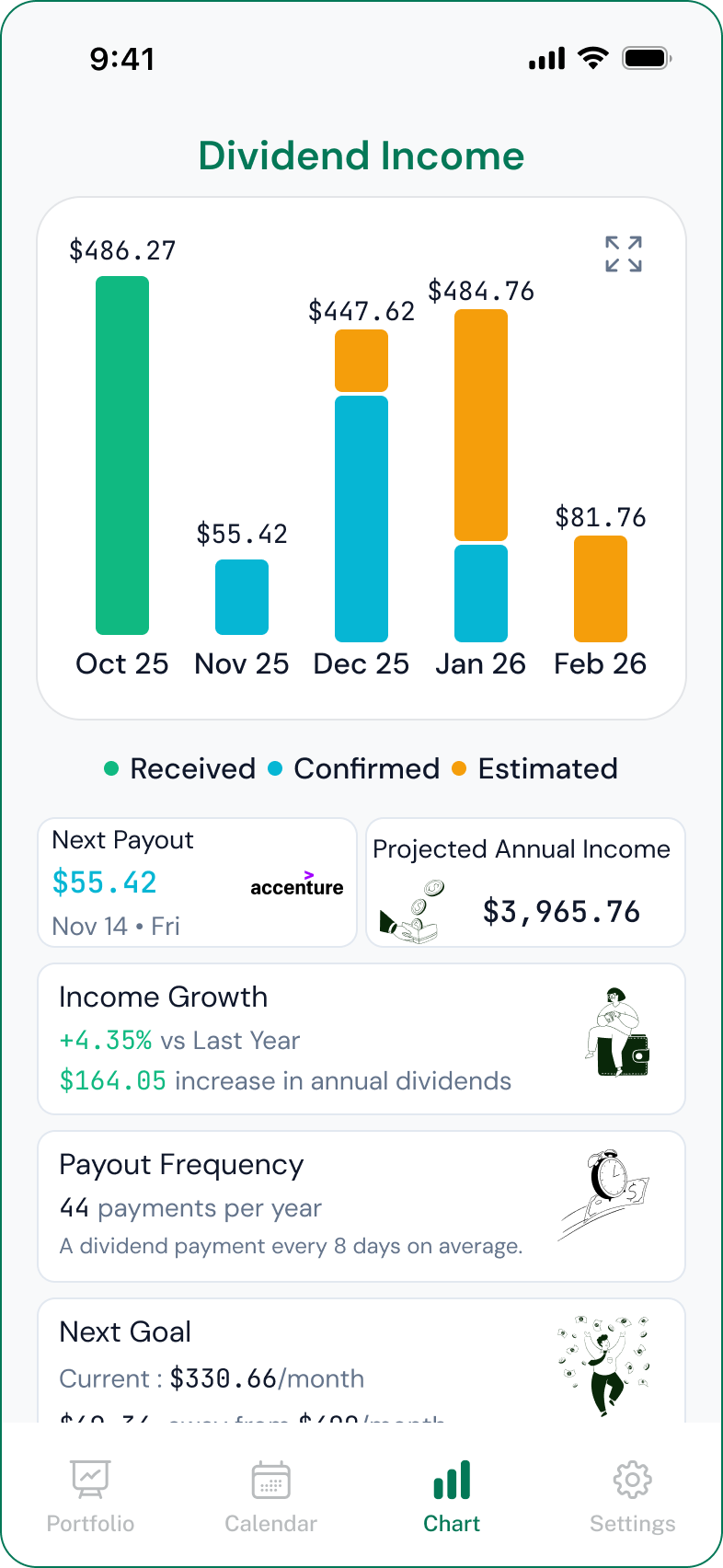Viewport: 723px width, 1568px height.
Task: Open the Settings gear tab
Action: coord(633,1482)
